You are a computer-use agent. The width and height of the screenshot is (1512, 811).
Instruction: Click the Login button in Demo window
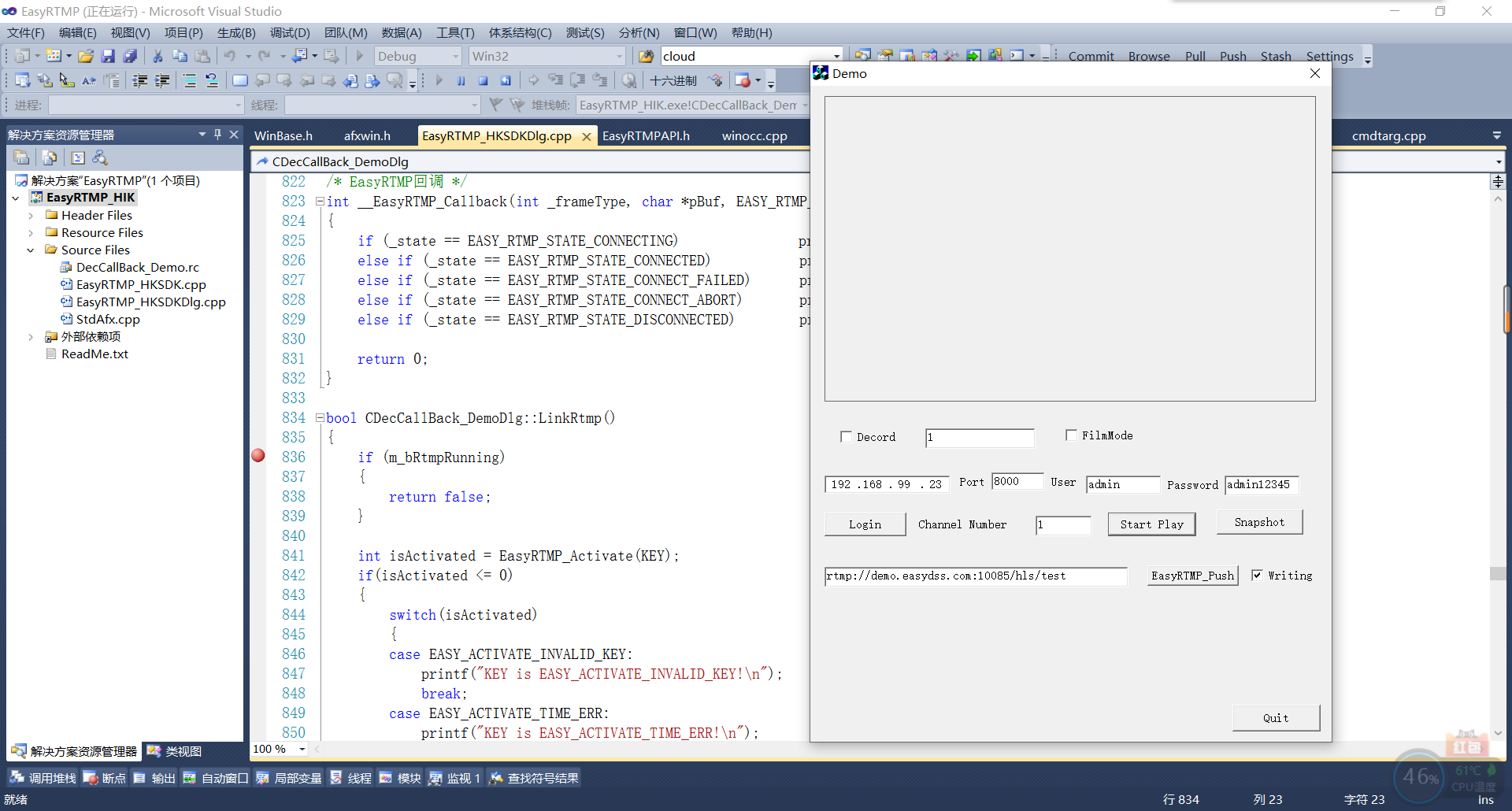click(865, 524)
